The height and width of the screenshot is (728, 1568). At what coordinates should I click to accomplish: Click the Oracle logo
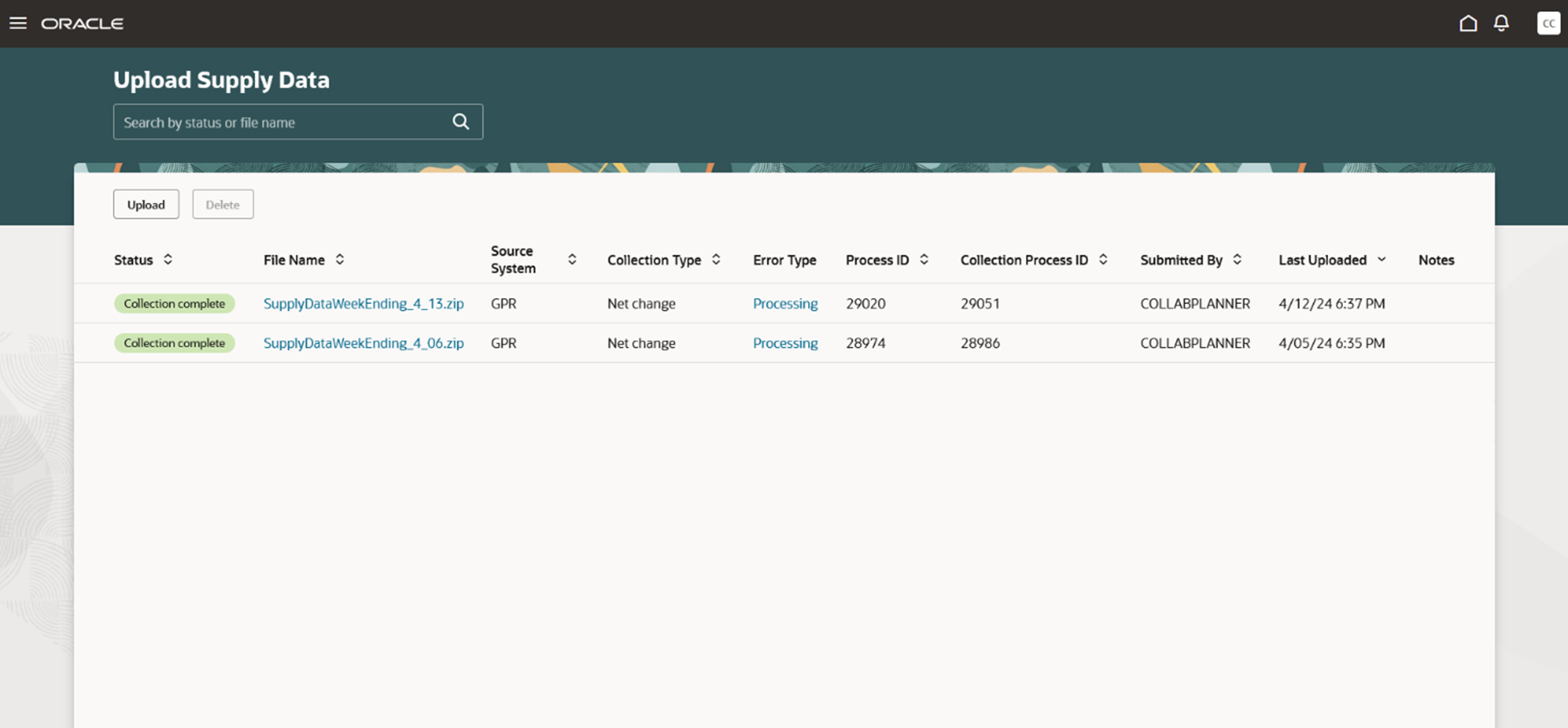pyautogui.click(x=82, y=23)
